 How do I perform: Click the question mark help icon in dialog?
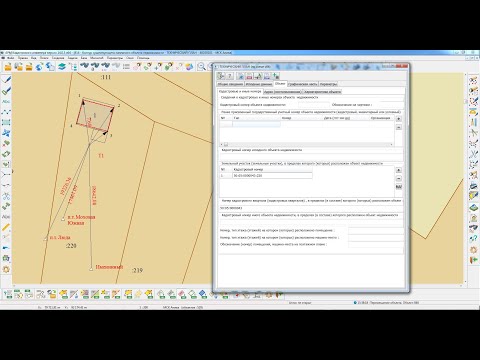tap(229, 76)
